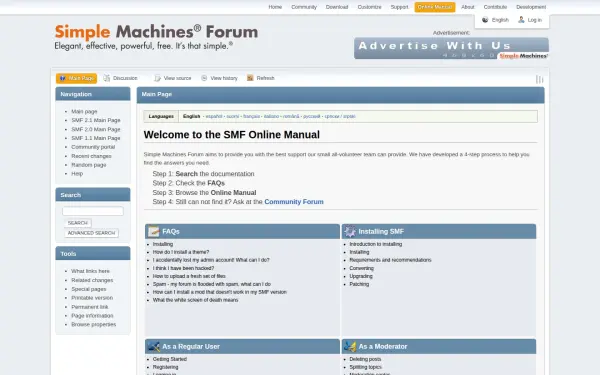Open SMF 2.1 Main Page navigation link
This screenshot has height=375, width=600.
[x=96, y=120]
